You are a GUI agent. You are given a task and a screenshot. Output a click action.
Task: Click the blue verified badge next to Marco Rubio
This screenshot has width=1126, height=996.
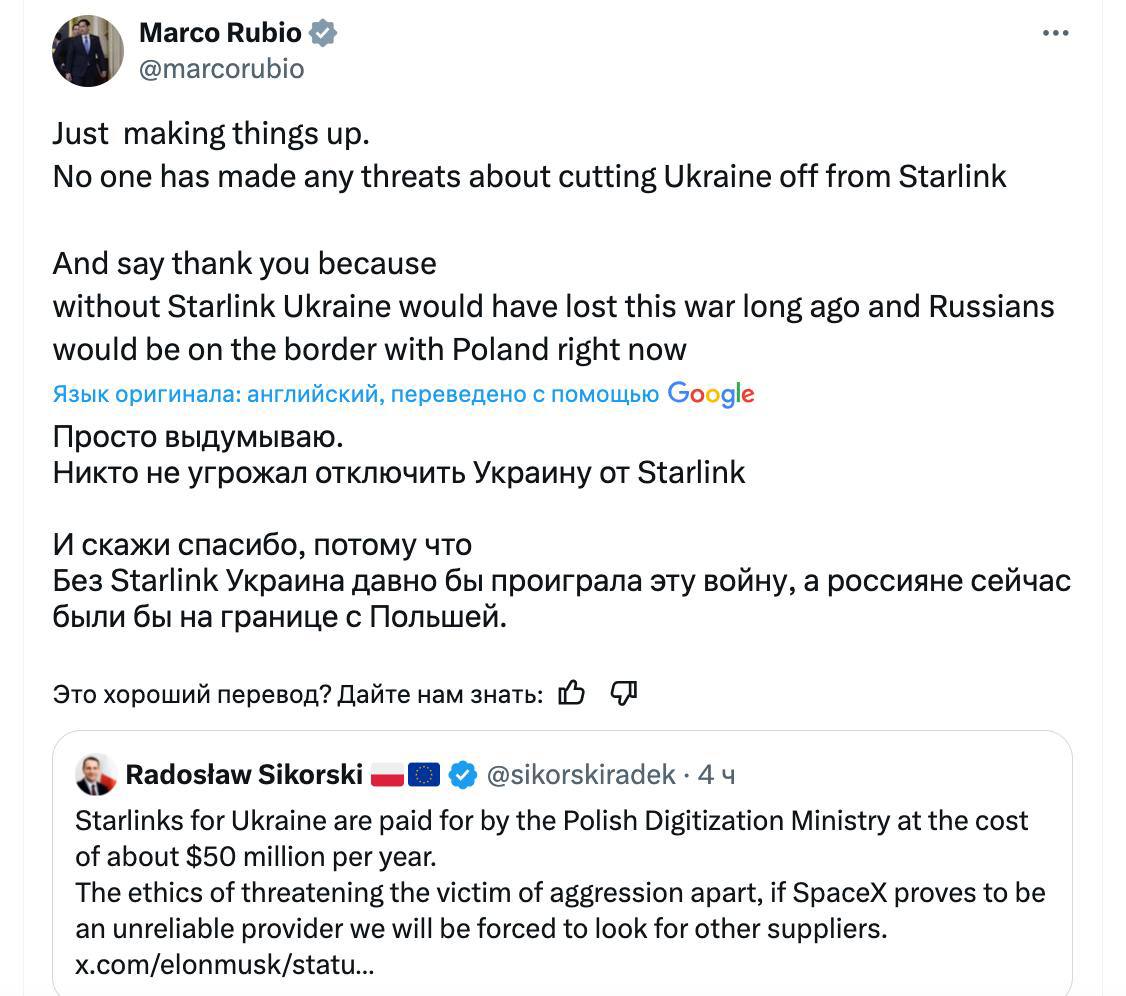pyautogui.click(x=322, y=33)
